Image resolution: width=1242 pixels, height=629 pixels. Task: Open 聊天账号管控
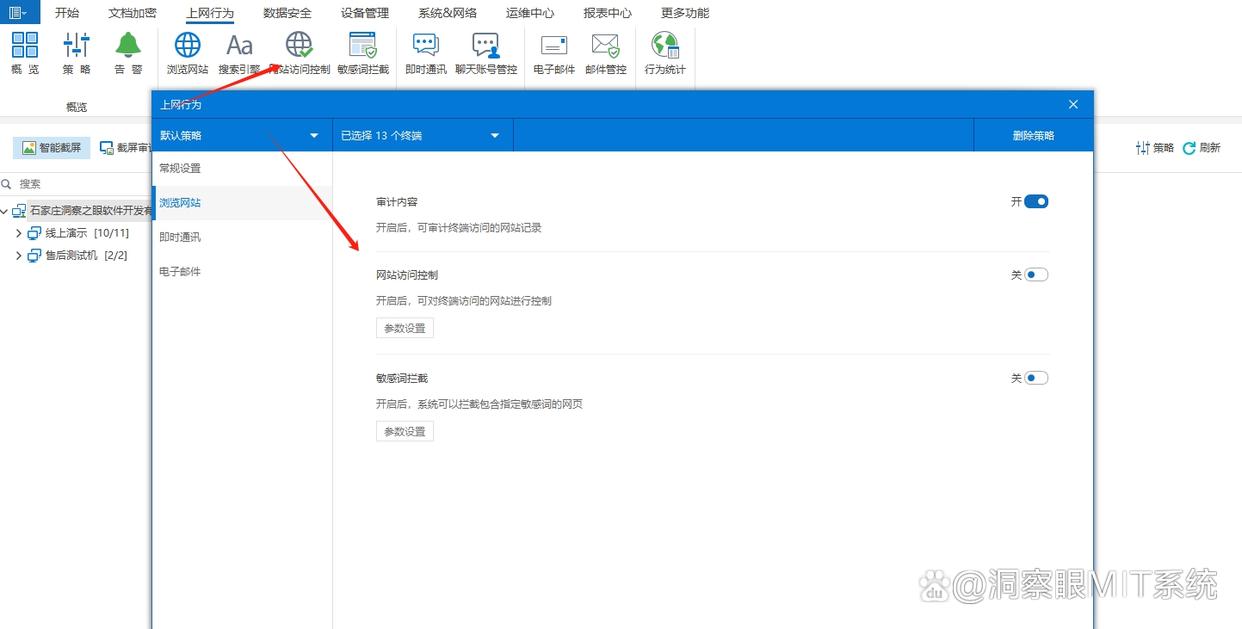coord(487,52)
